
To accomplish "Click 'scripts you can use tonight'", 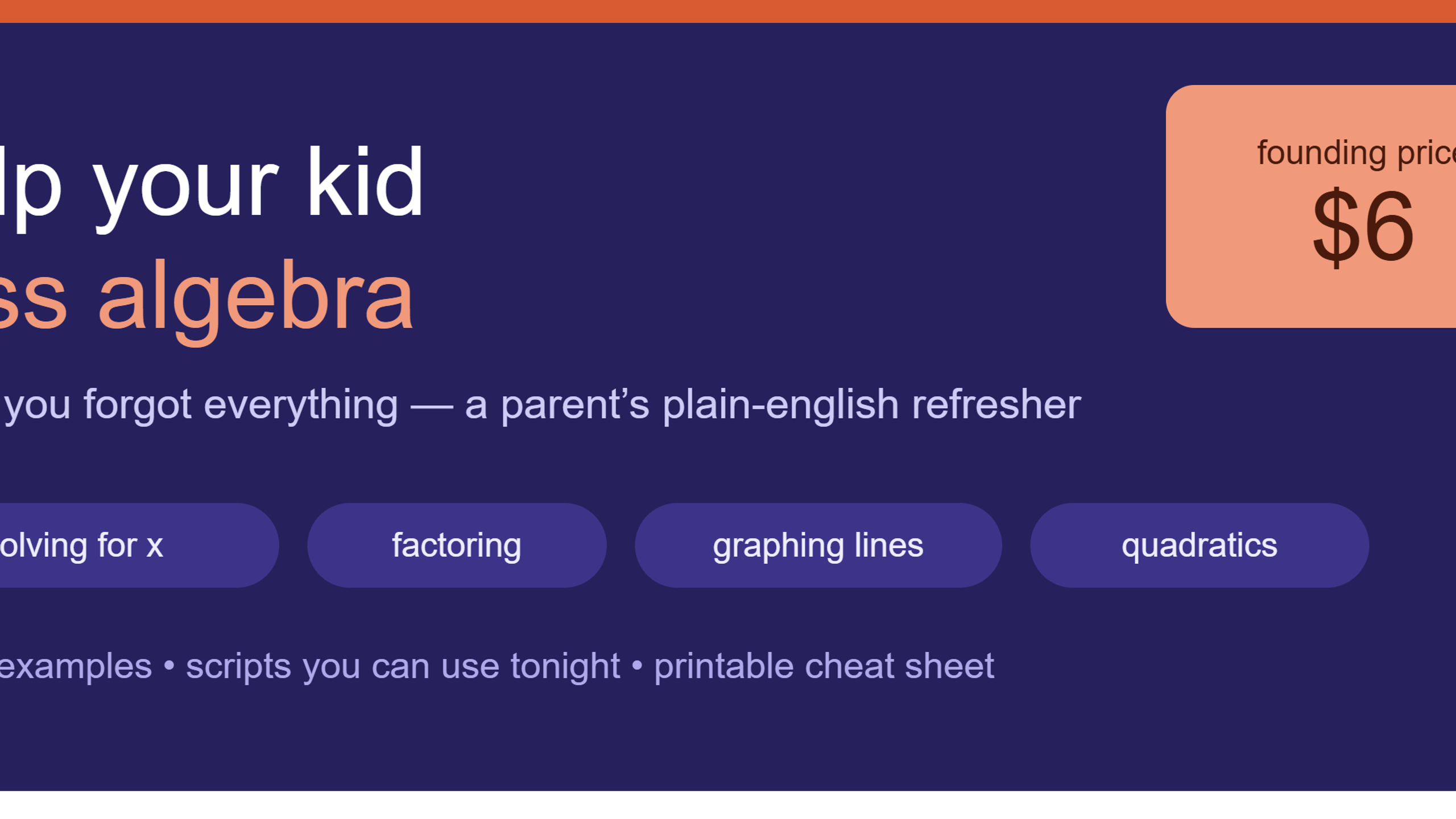I will (403, 666).
